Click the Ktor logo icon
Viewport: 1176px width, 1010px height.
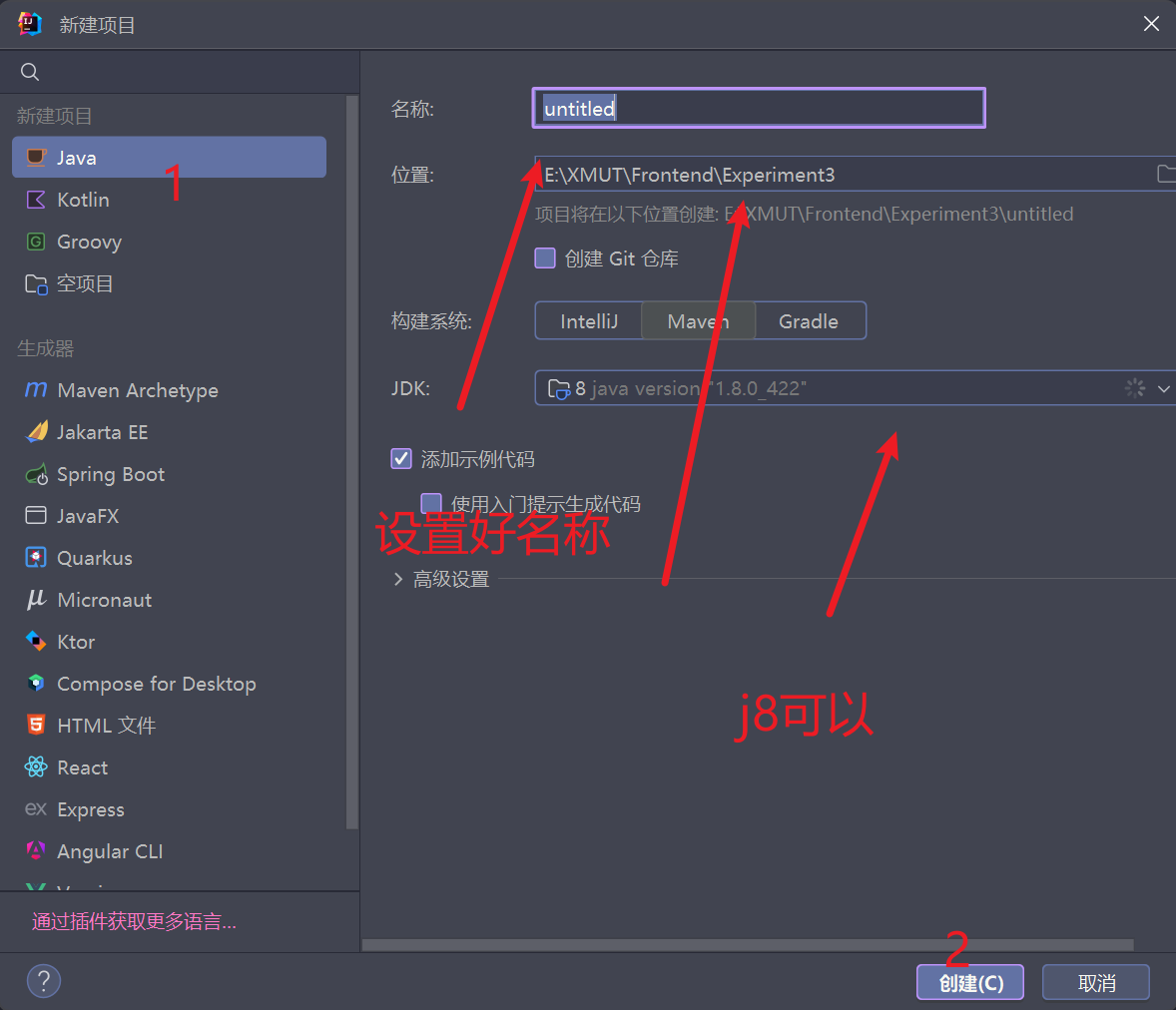(36, 641)
